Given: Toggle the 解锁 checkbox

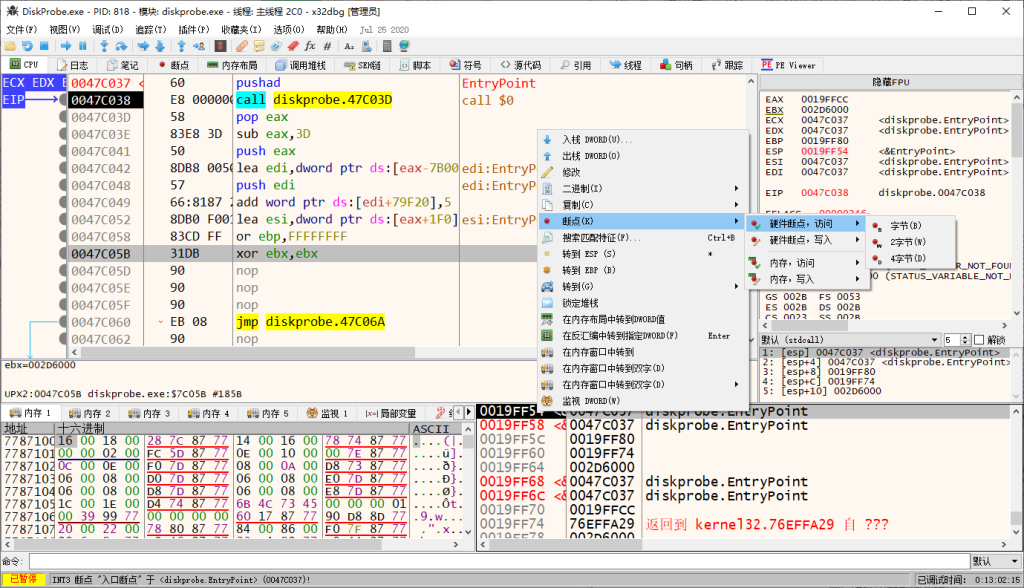Looking at the screenshot, I should (x=979, y=340).
